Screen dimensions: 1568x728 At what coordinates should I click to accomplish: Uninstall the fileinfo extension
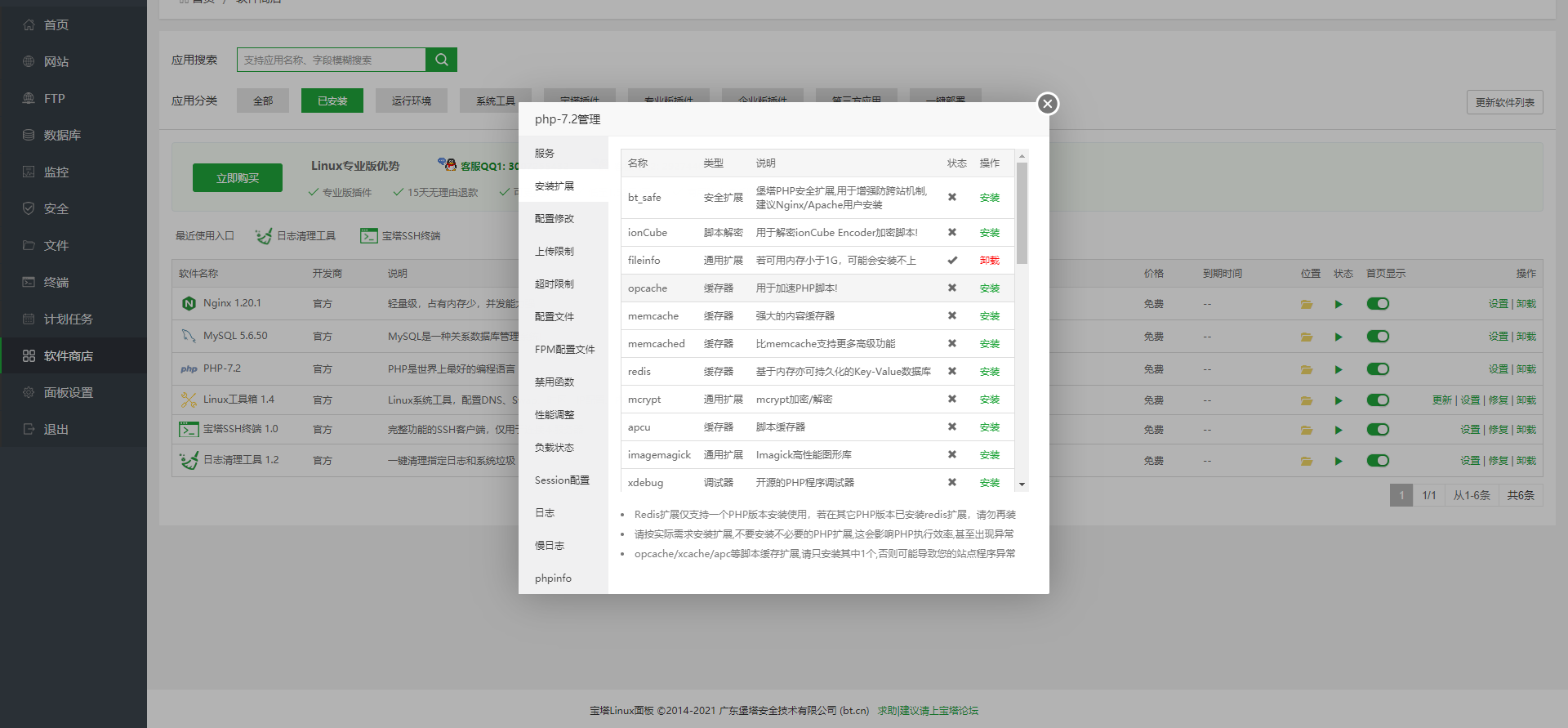click(989, 261)
